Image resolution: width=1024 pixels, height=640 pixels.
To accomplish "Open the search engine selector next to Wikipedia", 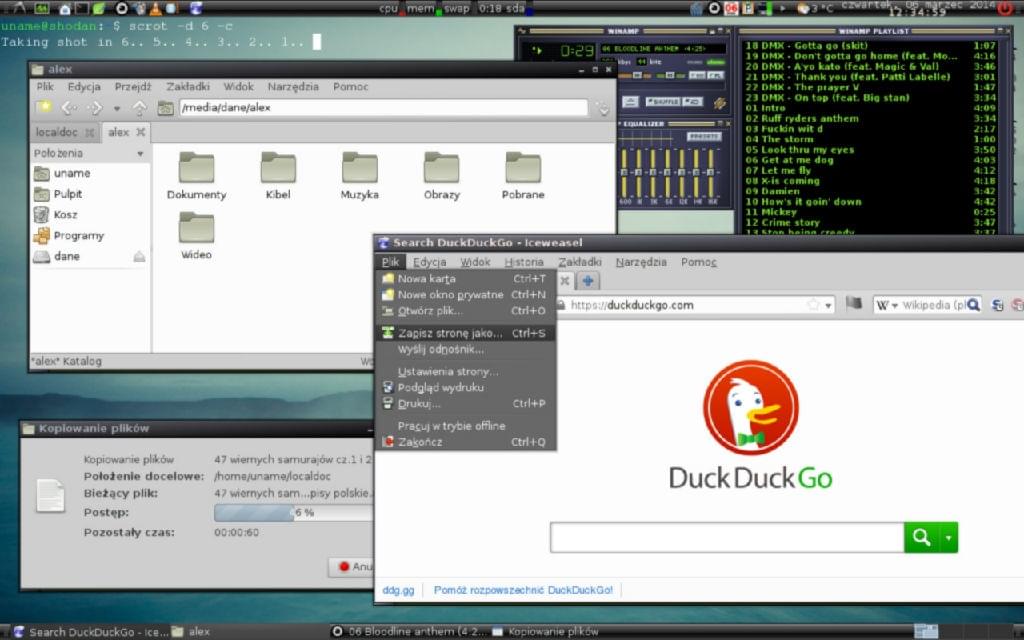I will point(886,305).
